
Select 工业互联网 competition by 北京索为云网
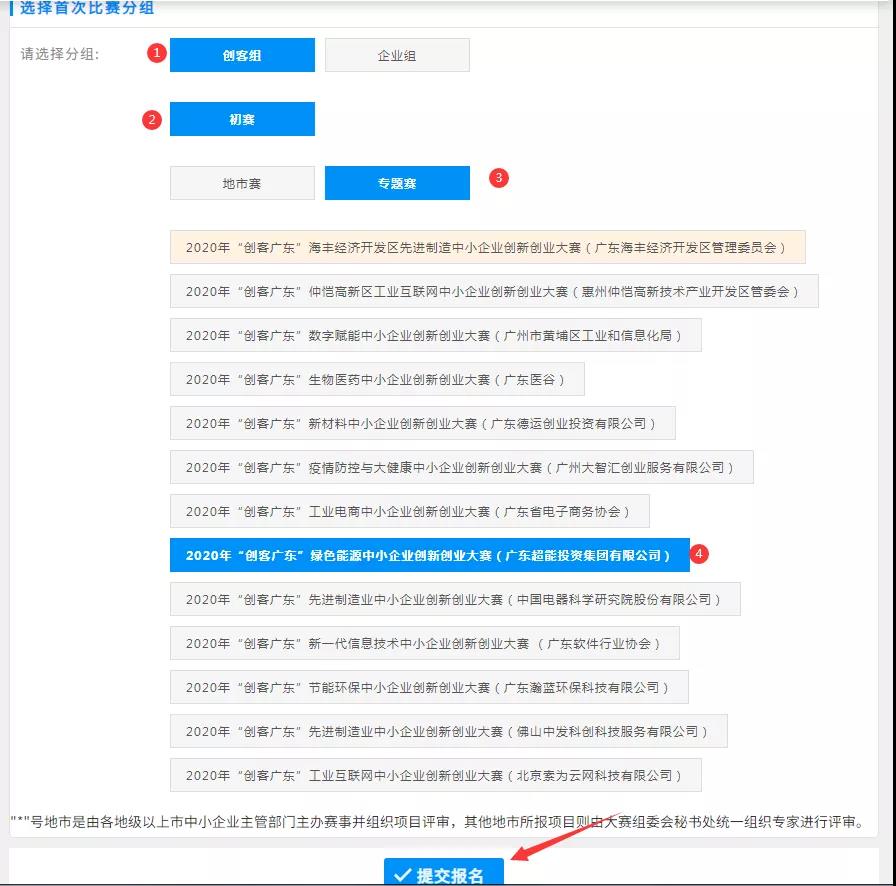(x=435, y=776)
